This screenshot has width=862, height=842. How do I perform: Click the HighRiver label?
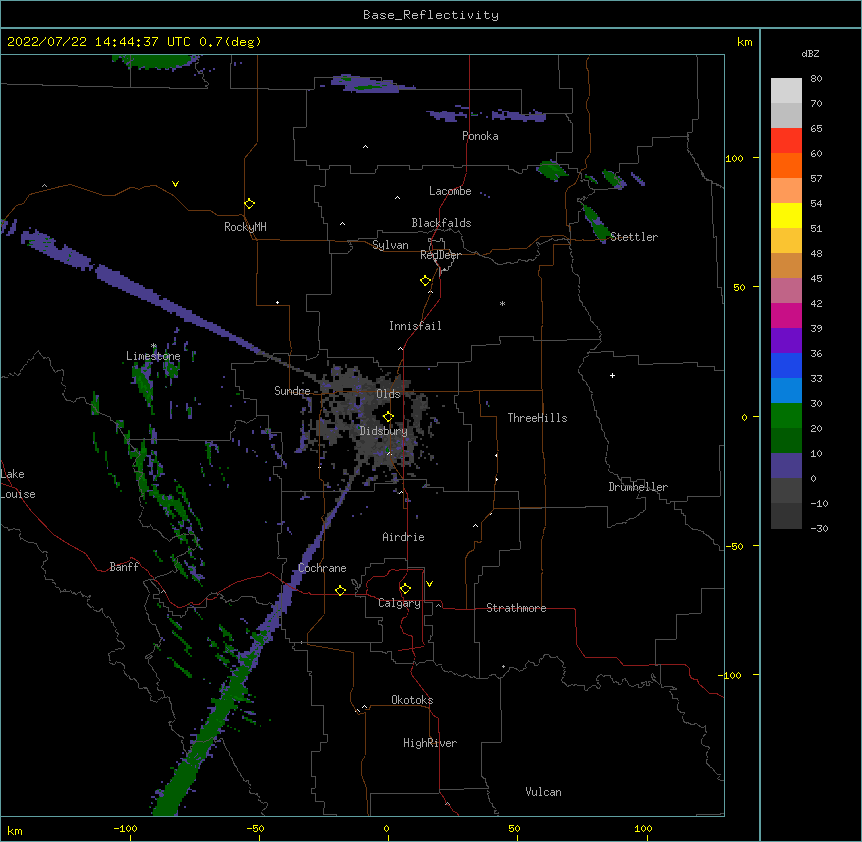point(430,743)
